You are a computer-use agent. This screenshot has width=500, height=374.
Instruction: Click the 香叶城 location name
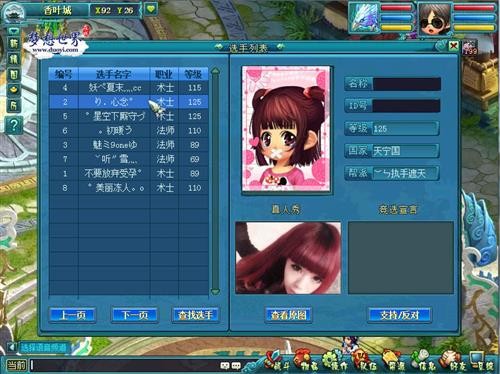tap(57, 10)
